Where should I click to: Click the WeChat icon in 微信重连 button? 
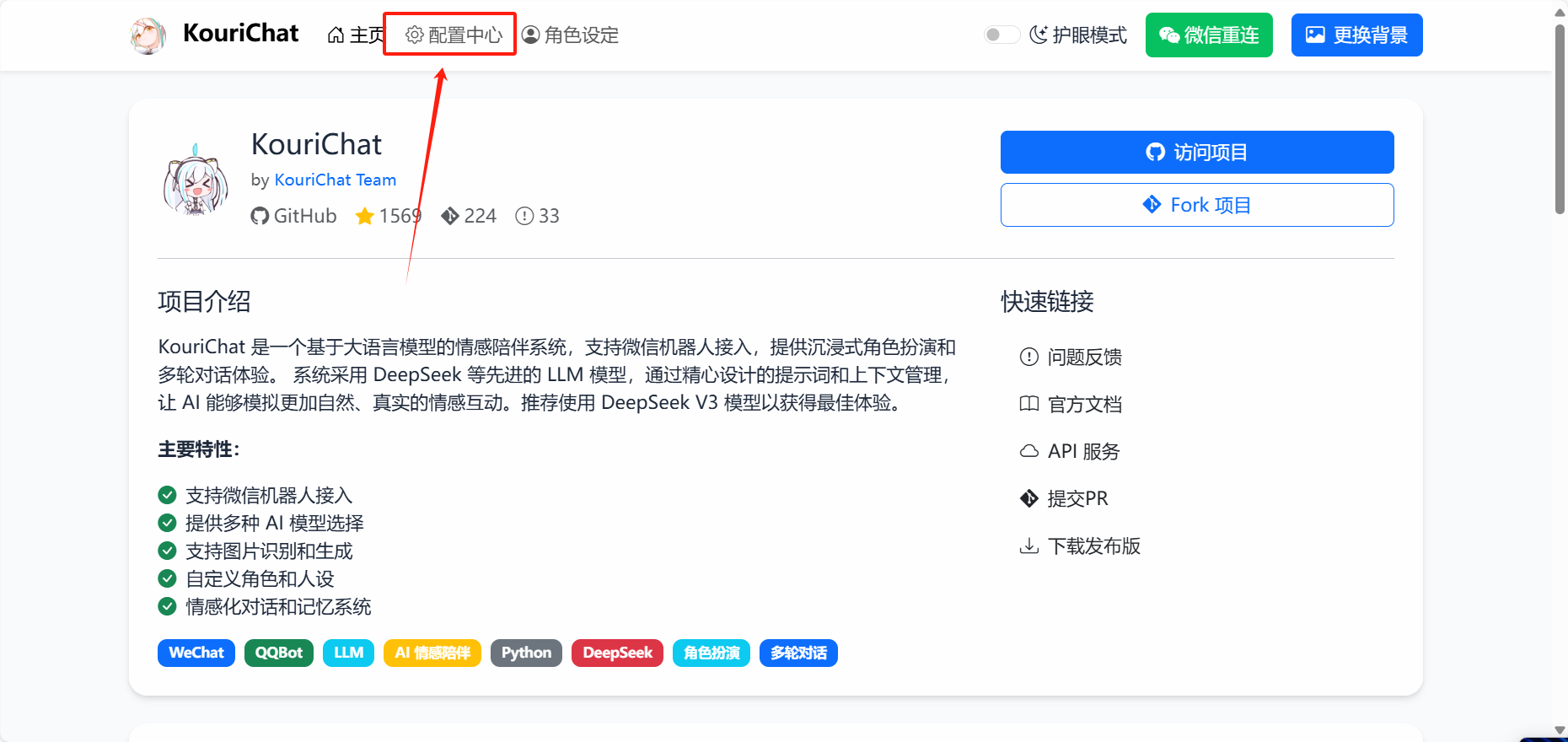coord(1169,35)
